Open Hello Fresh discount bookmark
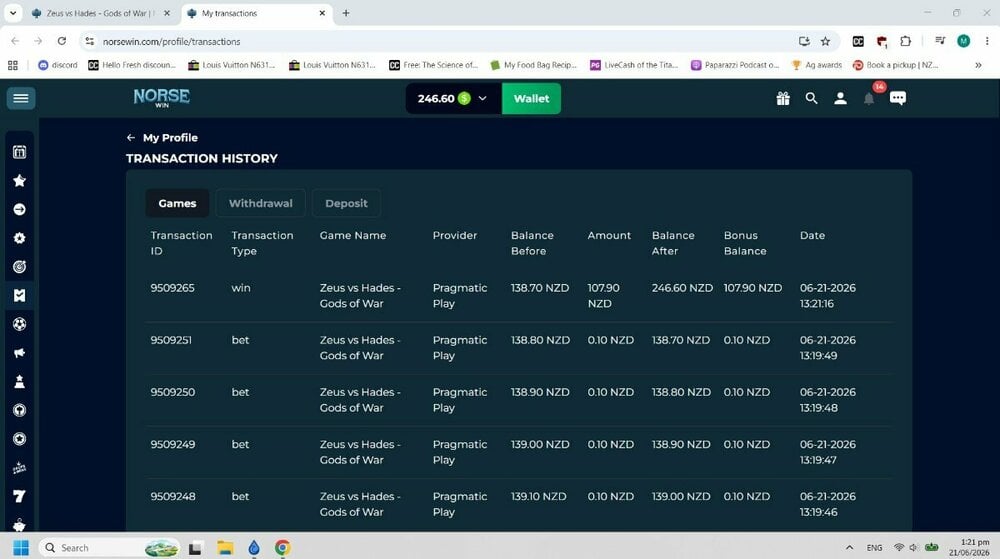The image size is (1000, 559). [x=132, y=65]
